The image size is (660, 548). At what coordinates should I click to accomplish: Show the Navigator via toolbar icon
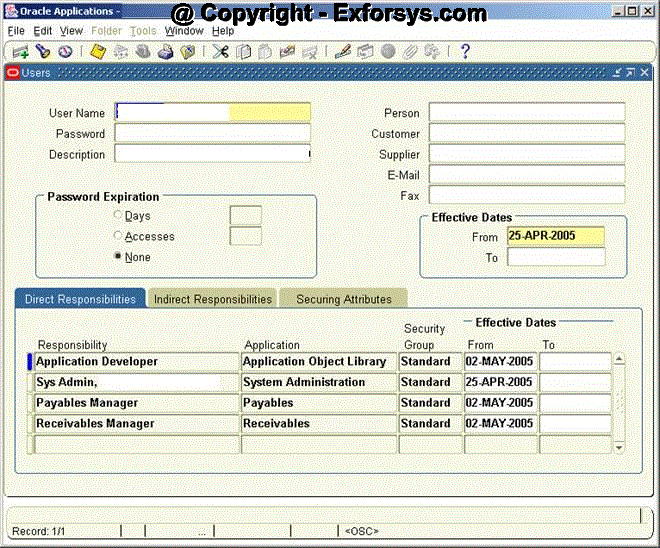point(66,51)
